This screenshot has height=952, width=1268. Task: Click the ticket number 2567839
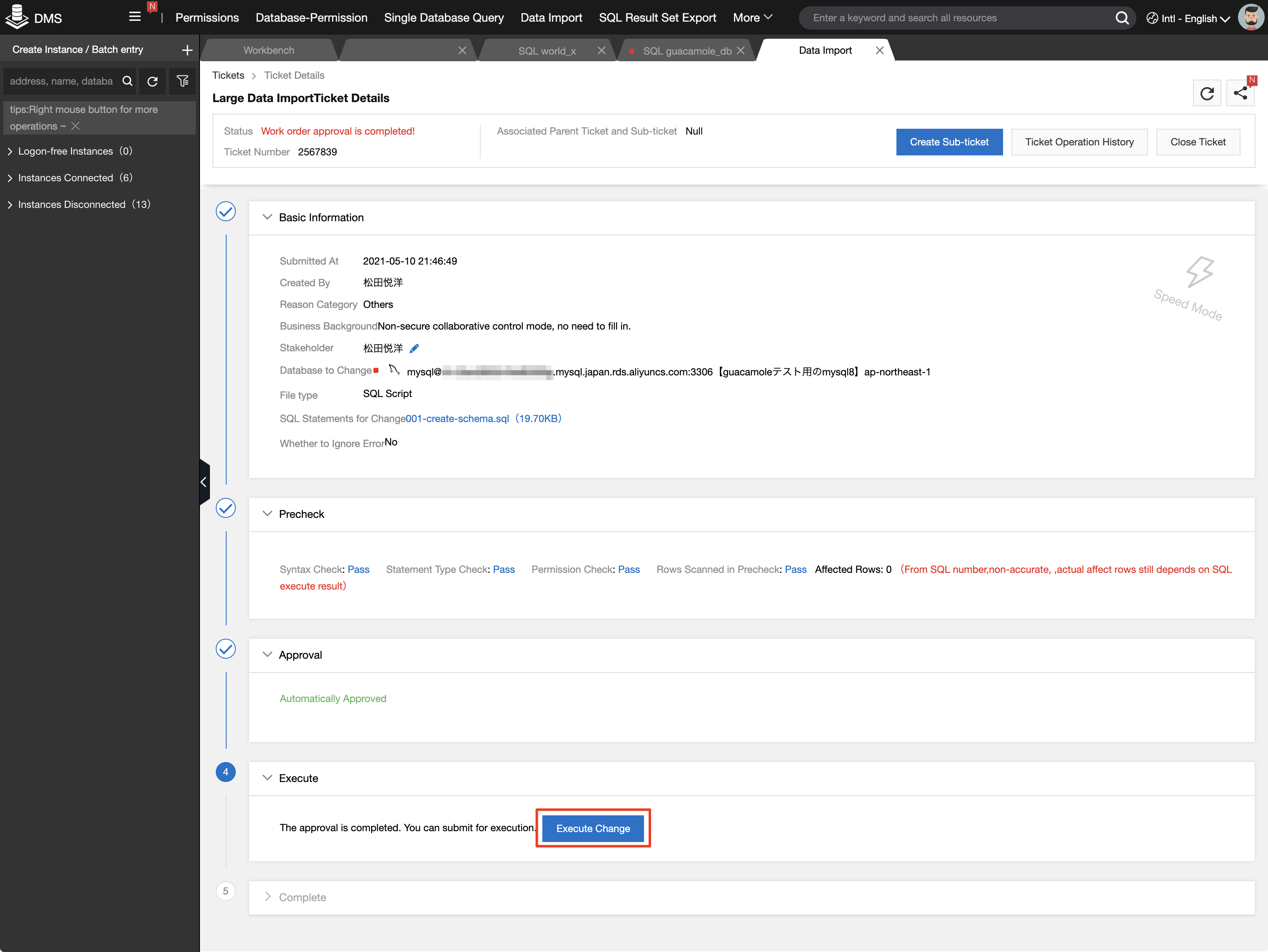pyautogui.click(x=317, y=152)
